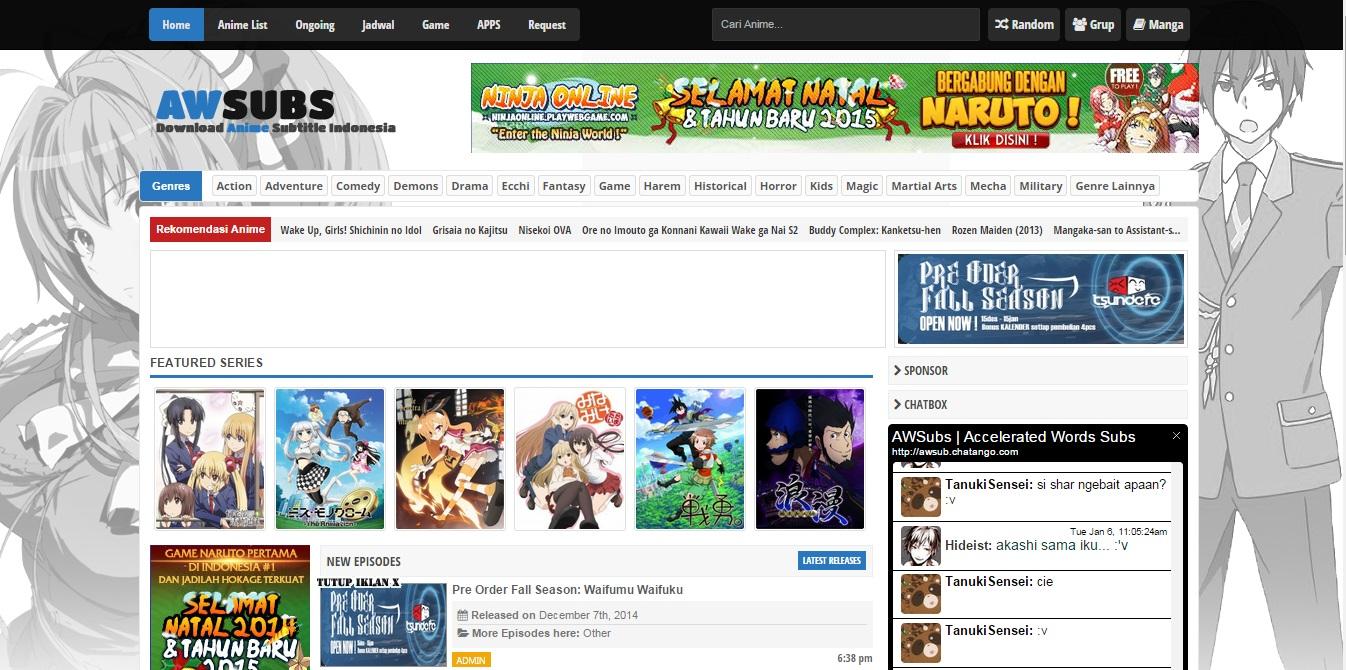
Task: Open sixth featured series thumbnail with dark purple cover
Action: [810, 459]
